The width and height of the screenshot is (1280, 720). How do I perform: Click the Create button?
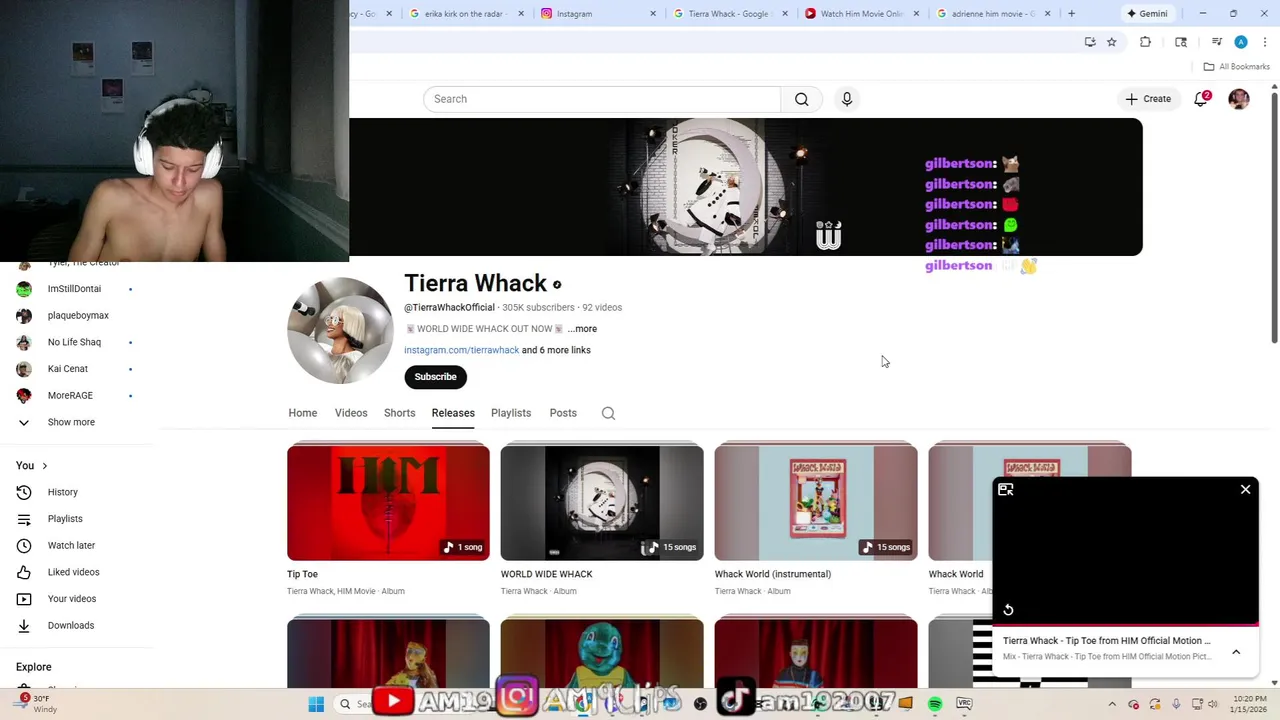coord(1148,99)
